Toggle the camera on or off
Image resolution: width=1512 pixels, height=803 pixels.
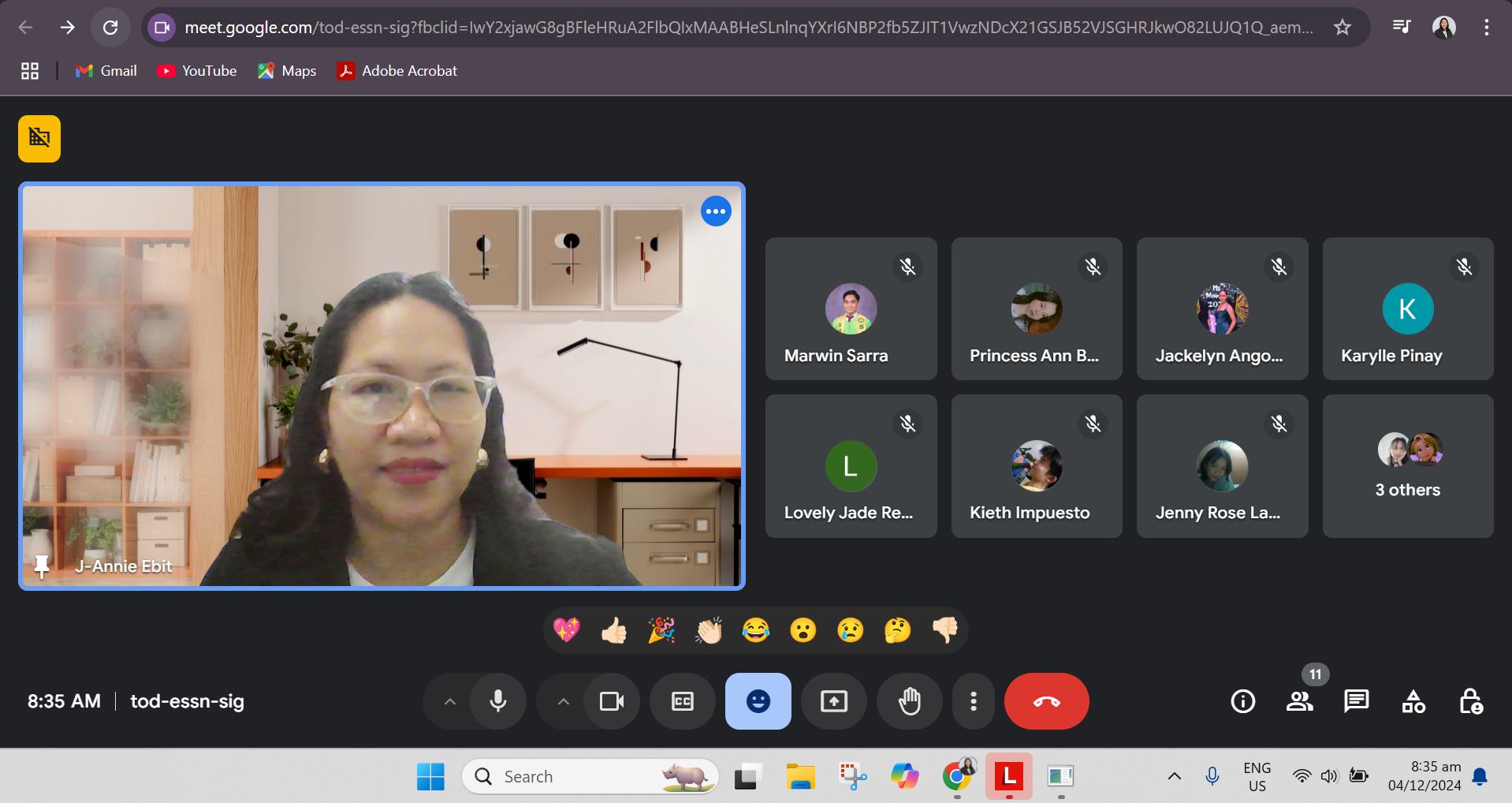coord(612,701)
